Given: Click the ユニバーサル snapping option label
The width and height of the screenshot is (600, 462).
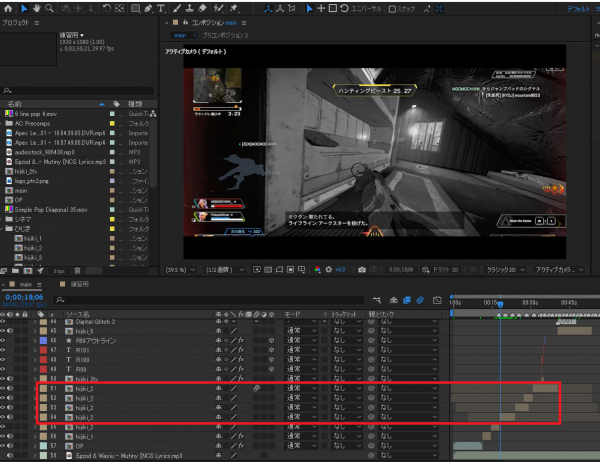Looking at the screenshot, I should coord(366,8).
